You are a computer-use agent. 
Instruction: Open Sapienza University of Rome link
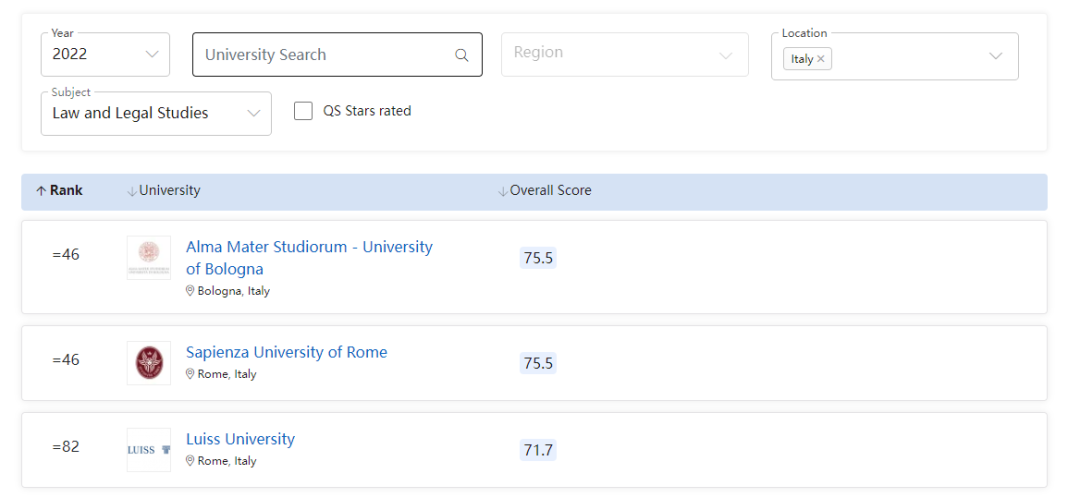[x=286, y=352]
